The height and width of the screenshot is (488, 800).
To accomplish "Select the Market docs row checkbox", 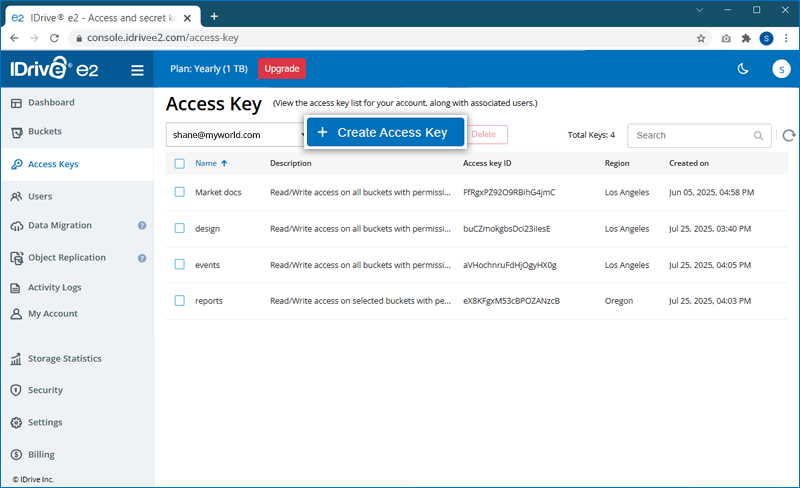I will pos(180,192).
